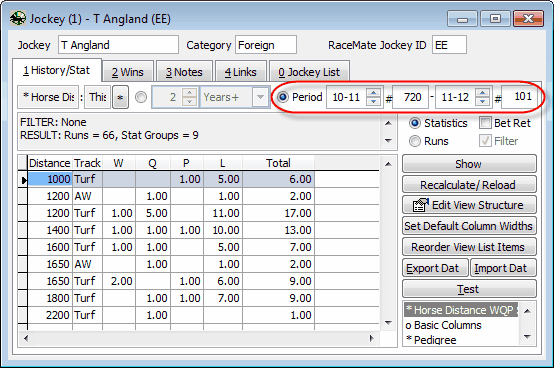The width and height of the screenshot is (554, 368).
Task: Click the grid horizontal scroll left arrow
Action: 26,338
